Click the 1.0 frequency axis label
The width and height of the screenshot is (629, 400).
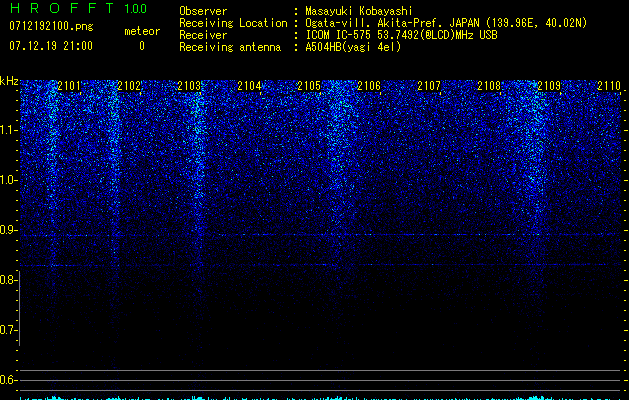[8, 180]
